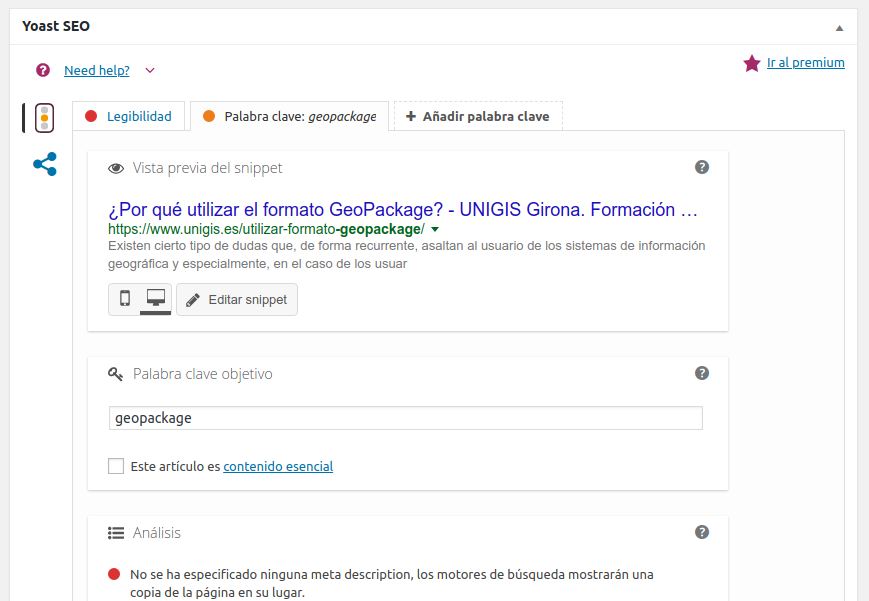Open the Need help? link
Image resolution: width=869 pixels, height=601 pixels.
97,70
